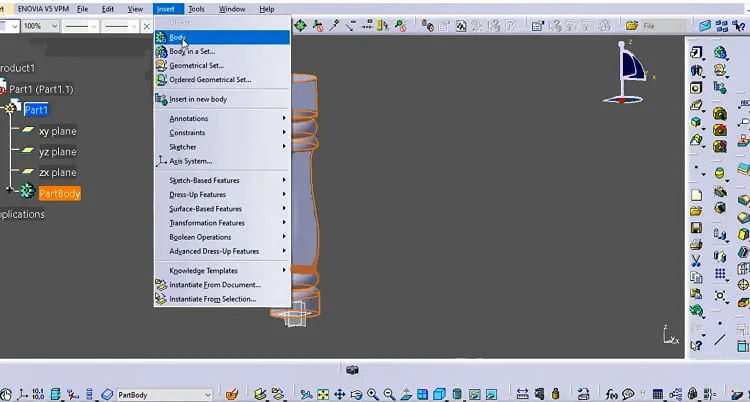Click the Zoom In magnifier icon
The width and height of the screenshot is (750, 402).
pyautogui.click(x=373, y=394)
